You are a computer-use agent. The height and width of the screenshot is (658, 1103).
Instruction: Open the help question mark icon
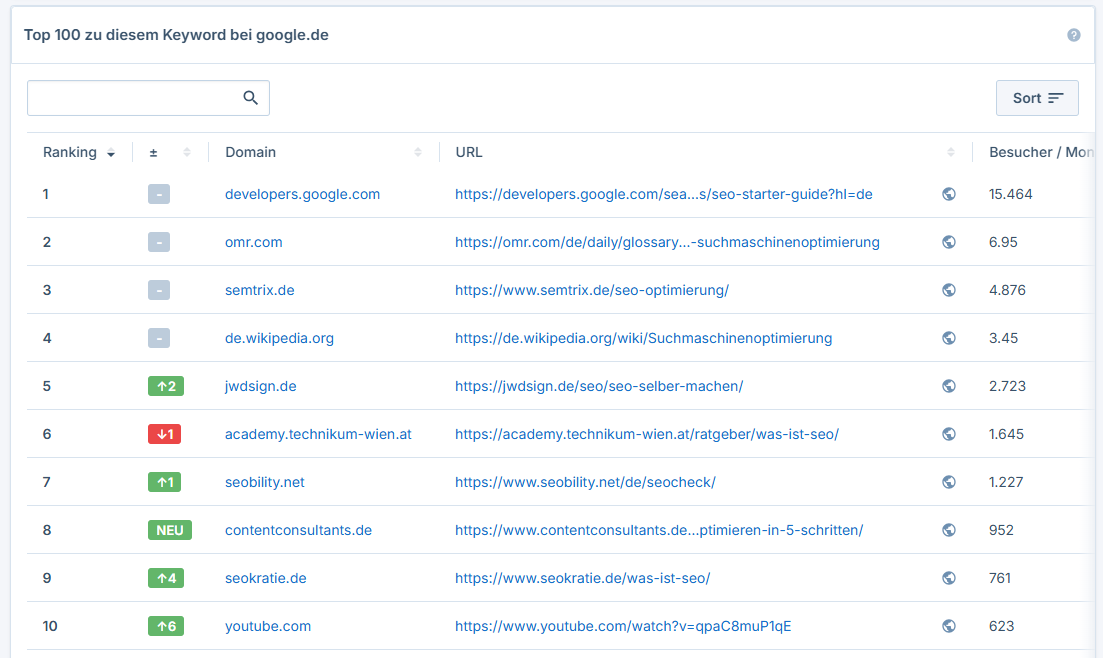pyautogui.click(x=1073, y=35)
